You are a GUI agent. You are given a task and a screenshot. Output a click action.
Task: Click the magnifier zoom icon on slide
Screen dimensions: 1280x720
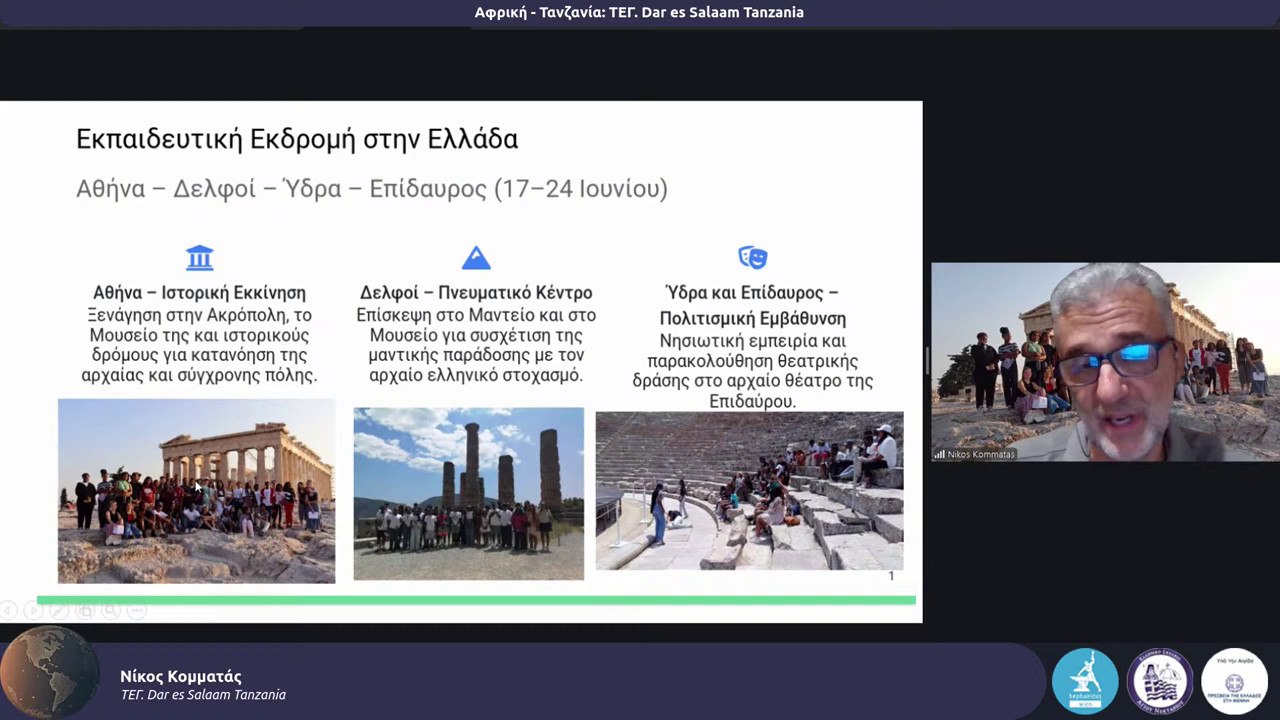(112, 610)
